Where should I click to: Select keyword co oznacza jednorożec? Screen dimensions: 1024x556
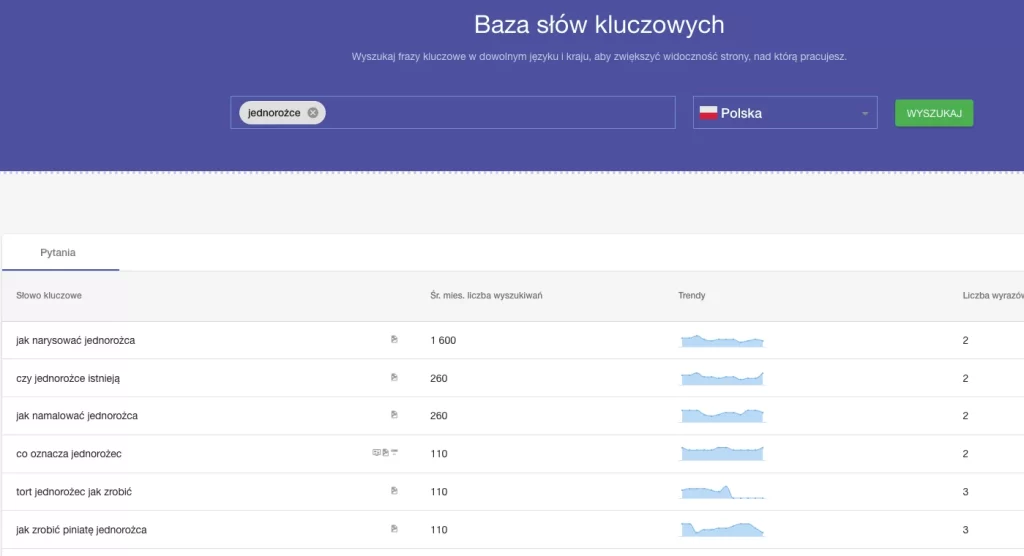click(69, 453)
